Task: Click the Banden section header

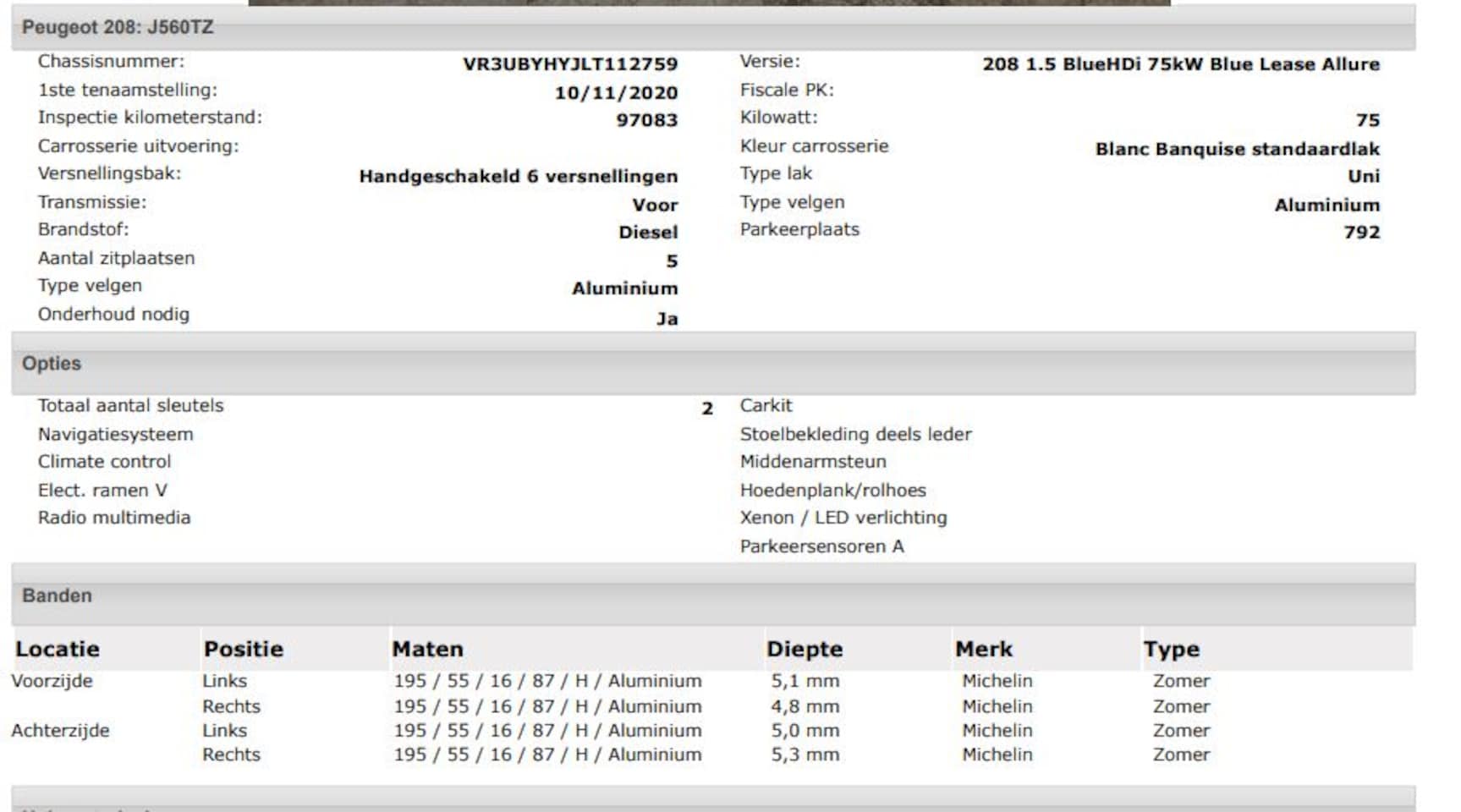Action: 57,595
